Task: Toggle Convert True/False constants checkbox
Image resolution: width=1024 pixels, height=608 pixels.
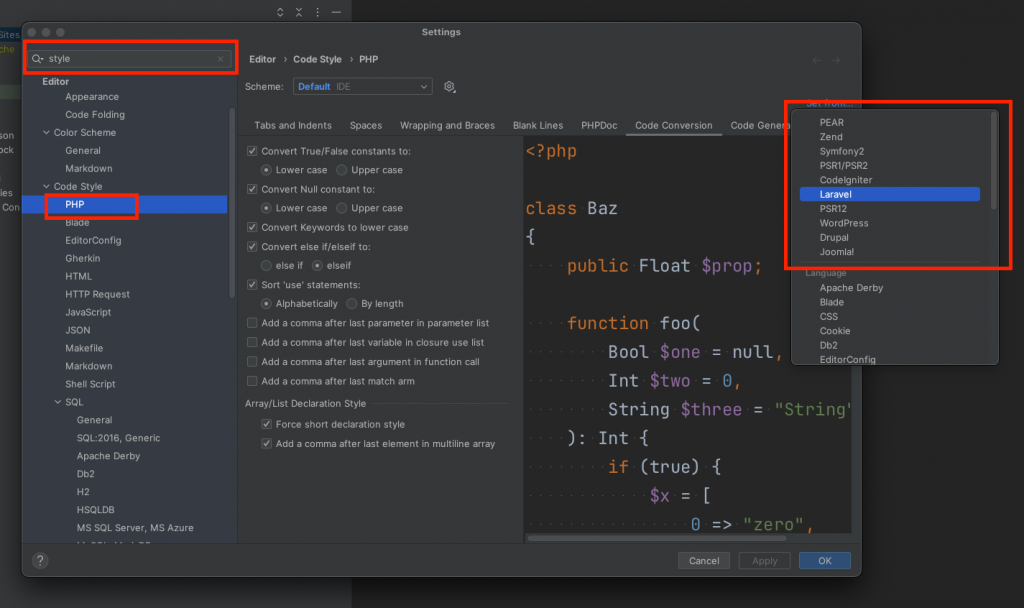Action: (x=252, y=151)
